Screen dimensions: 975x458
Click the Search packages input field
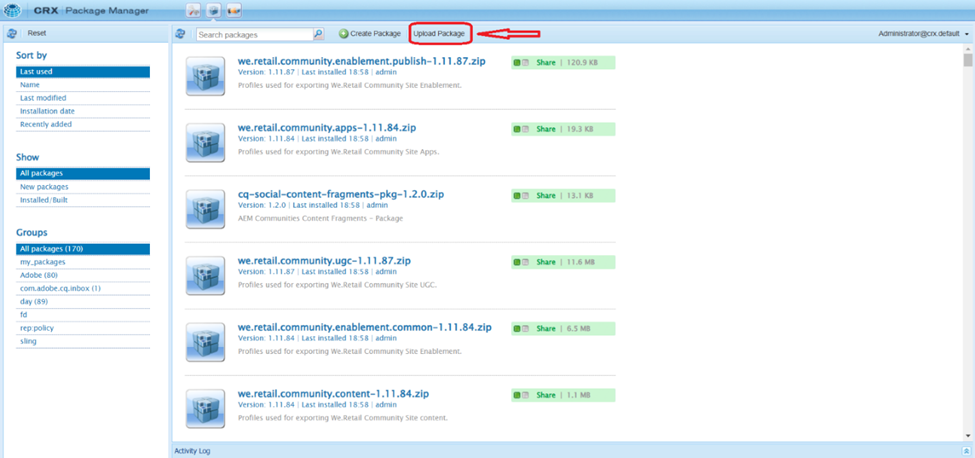click(255, 35)
